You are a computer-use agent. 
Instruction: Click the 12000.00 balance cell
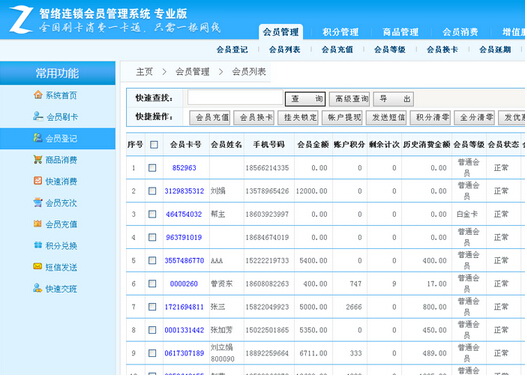click(312, 191)
